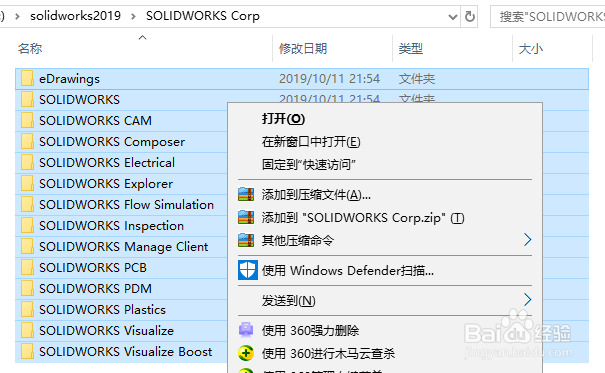The height and width of the screenshot is (373, 605).
Task: Select 添加到 "SOLIDWORKS Corp.zip" (T)
Action: click(x=363, y=218)
